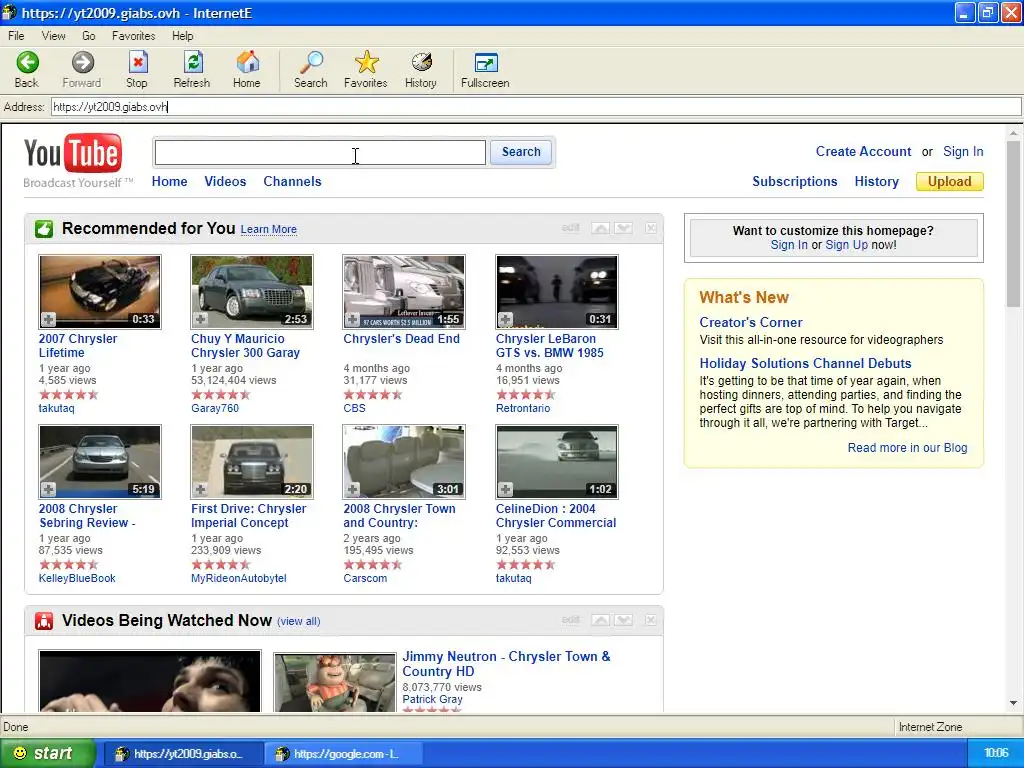Click the yellow Upload button
This screenshot has width=1024, height=768.
950,182
